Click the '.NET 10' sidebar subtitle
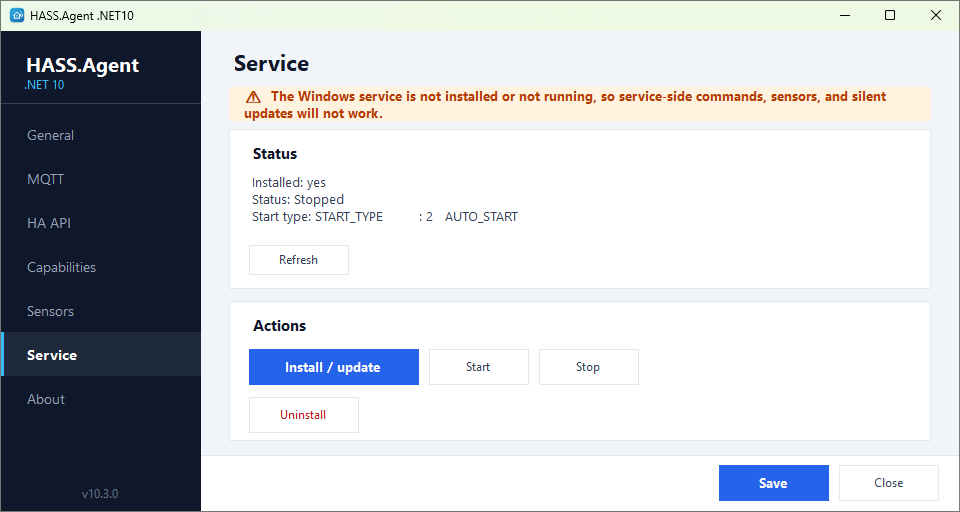Viewport: 960px width, 512px height. (44, 85)
